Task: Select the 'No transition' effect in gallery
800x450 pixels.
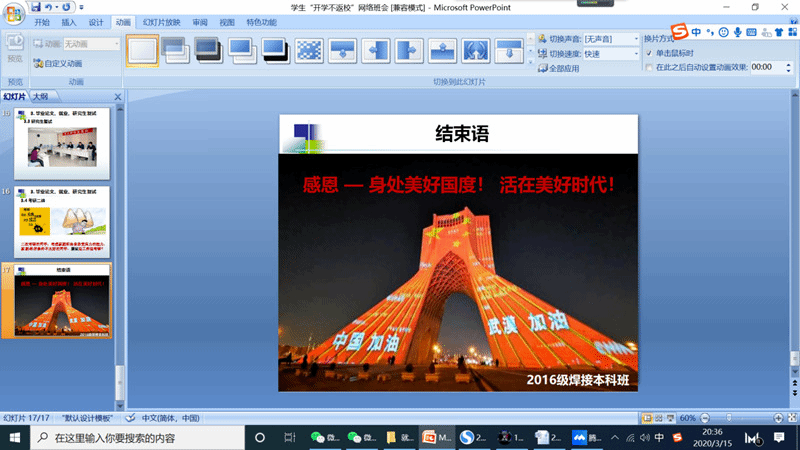Action: [x=142, y=50]
